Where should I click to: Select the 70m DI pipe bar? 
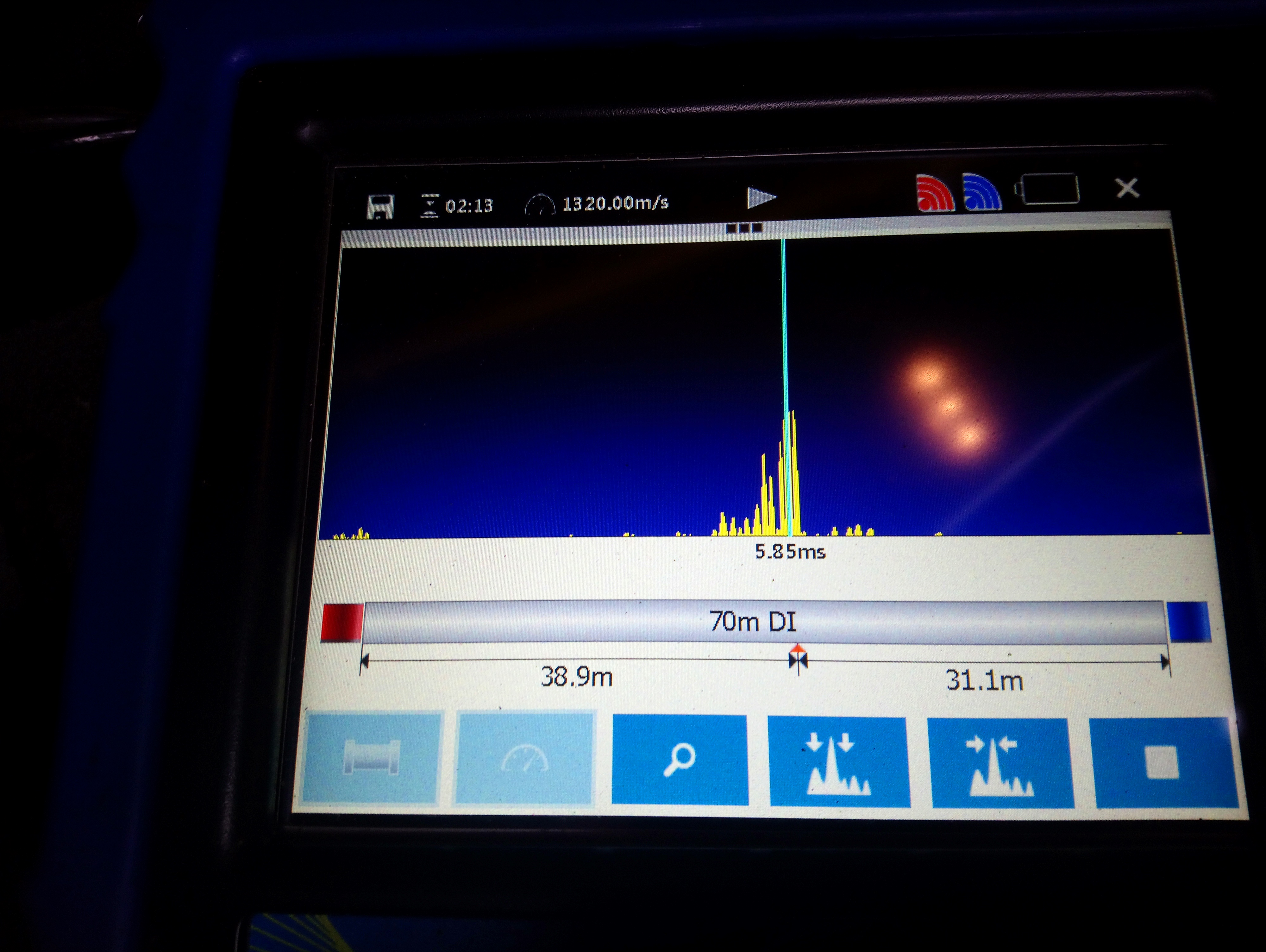point(764,622)
